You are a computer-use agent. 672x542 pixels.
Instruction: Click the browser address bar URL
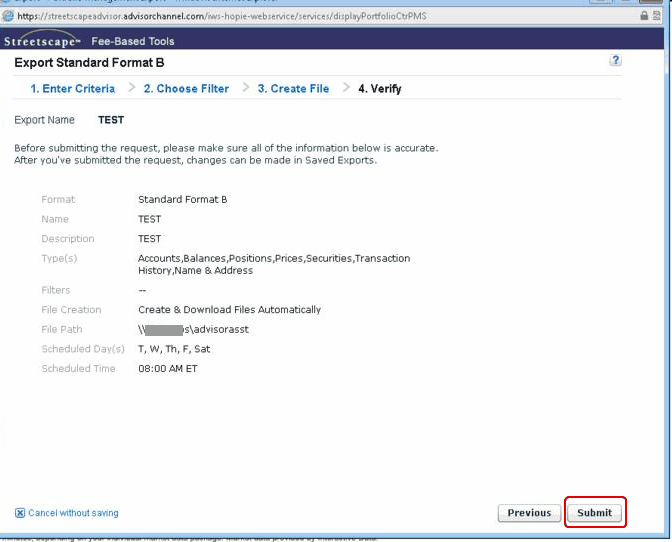point(222,16)
